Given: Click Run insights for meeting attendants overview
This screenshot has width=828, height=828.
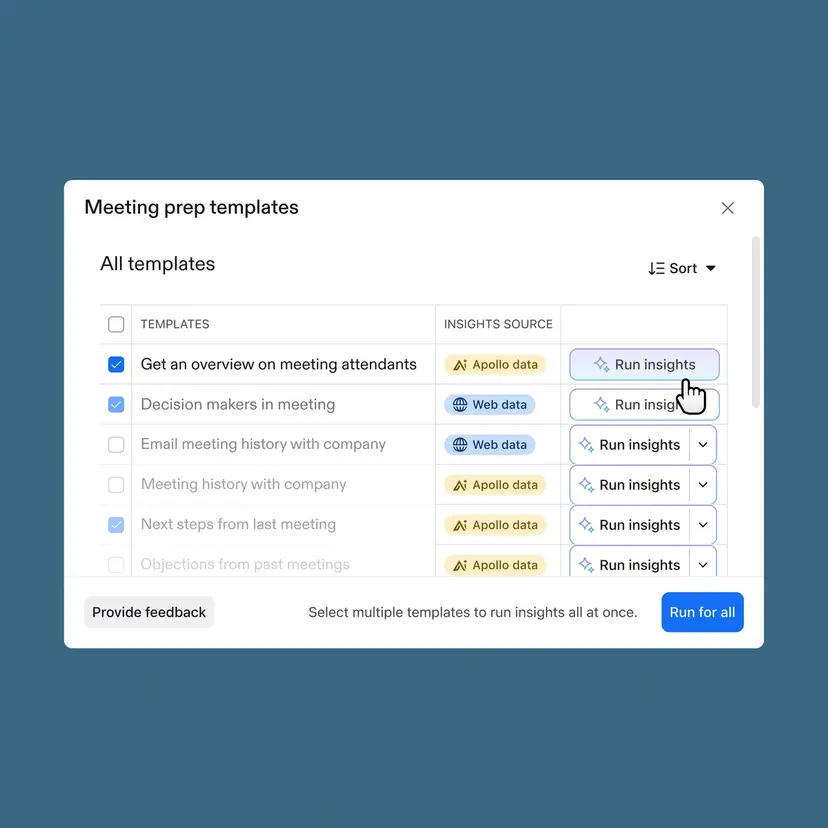Looking at the screenshot, I should click(x=644, y=365).
